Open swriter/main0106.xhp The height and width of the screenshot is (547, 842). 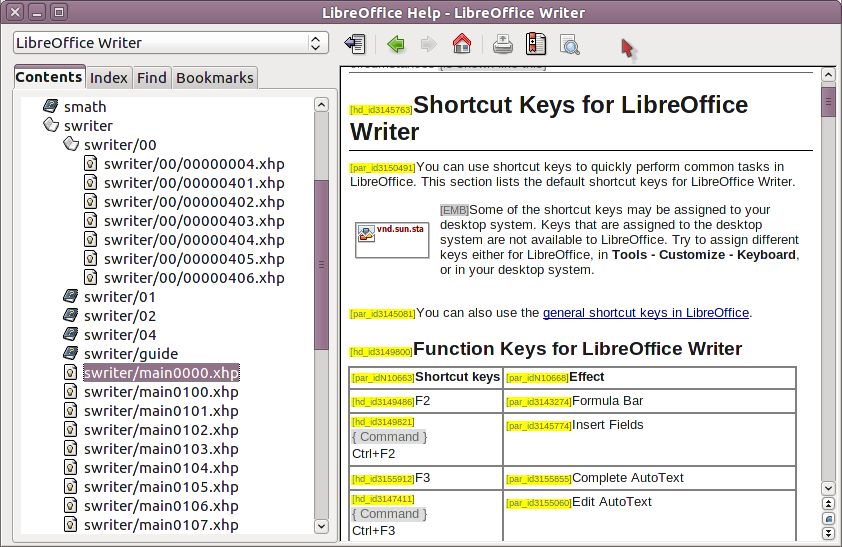click(161, 506)
